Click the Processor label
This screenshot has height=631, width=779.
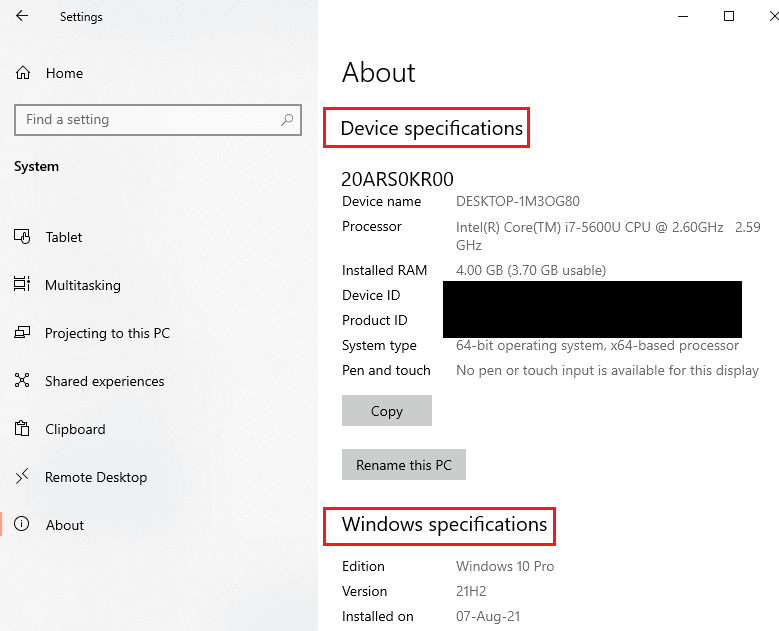372,226
